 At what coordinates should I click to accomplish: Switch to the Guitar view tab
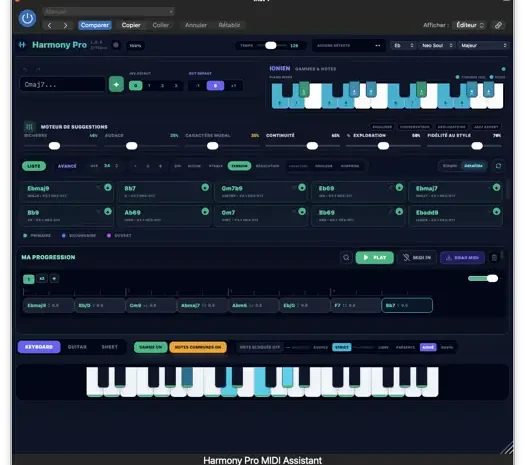(77, 347)
